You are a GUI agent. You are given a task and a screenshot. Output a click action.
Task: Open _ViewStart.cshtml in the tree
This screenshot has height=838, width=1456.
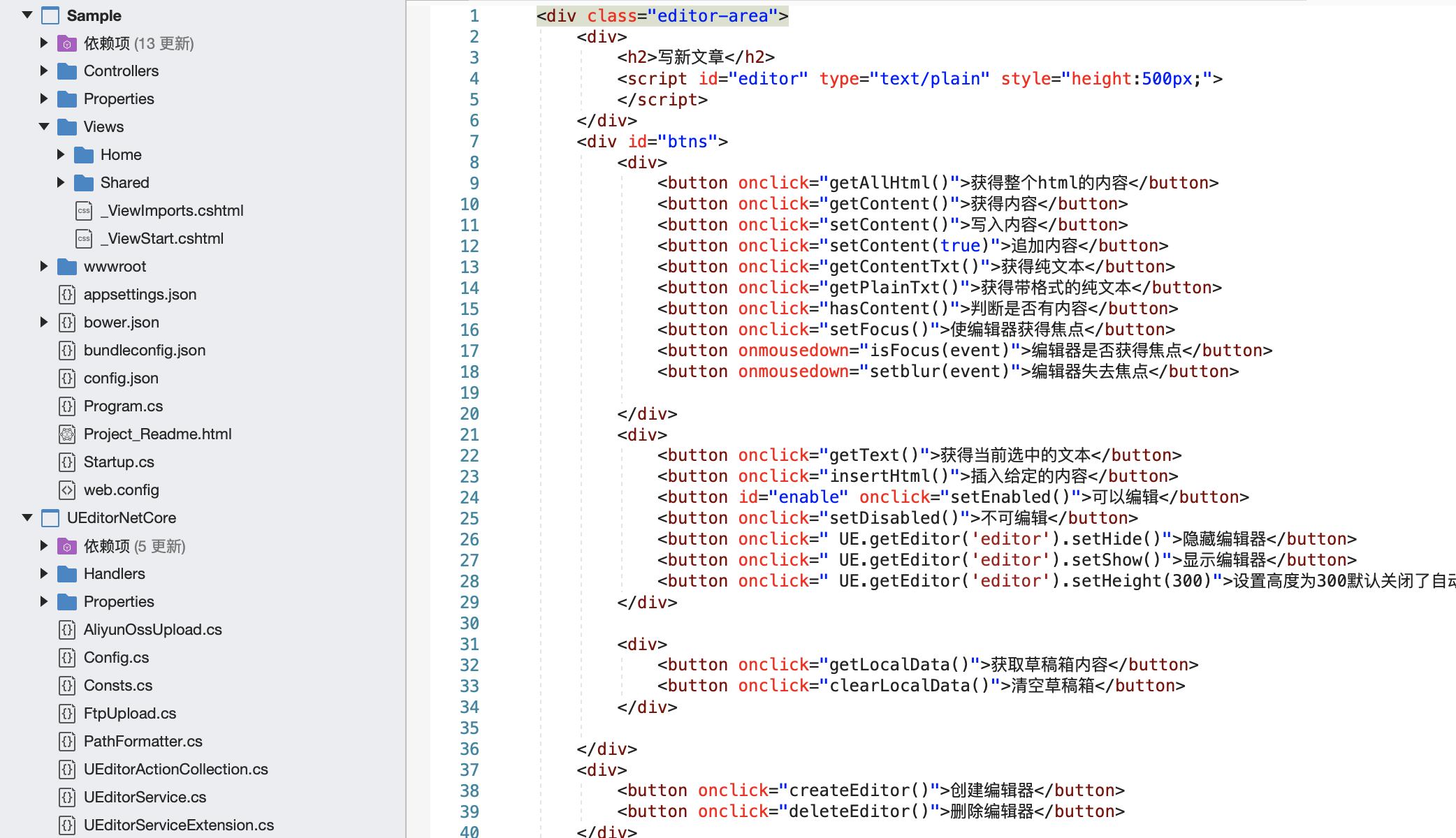(162, 239)
